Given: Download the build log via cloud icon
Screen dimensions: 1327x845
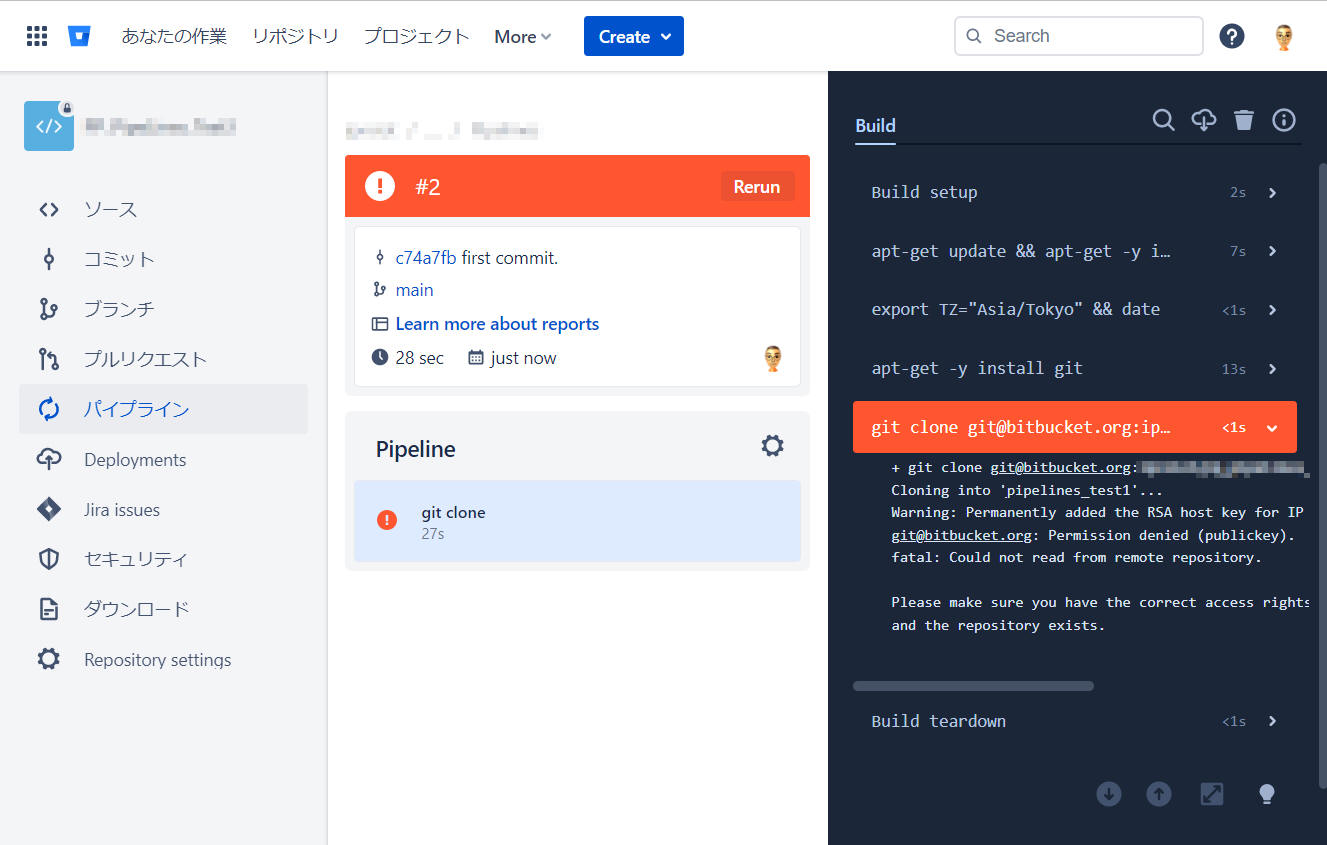Looking at the screenshot, I should pyautogui.click(x=1204, y=120).
